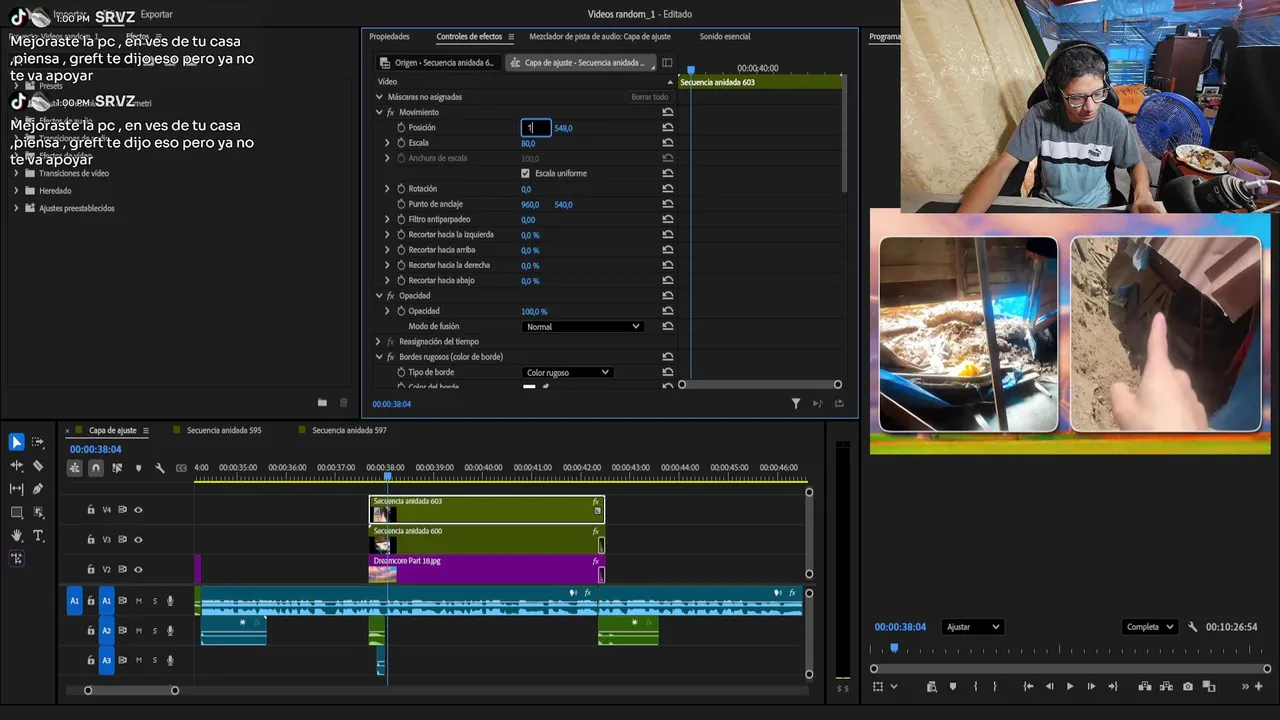The image size is (1280, 720).
Task: Hide V4 track output eye
Action: [138, 510]
